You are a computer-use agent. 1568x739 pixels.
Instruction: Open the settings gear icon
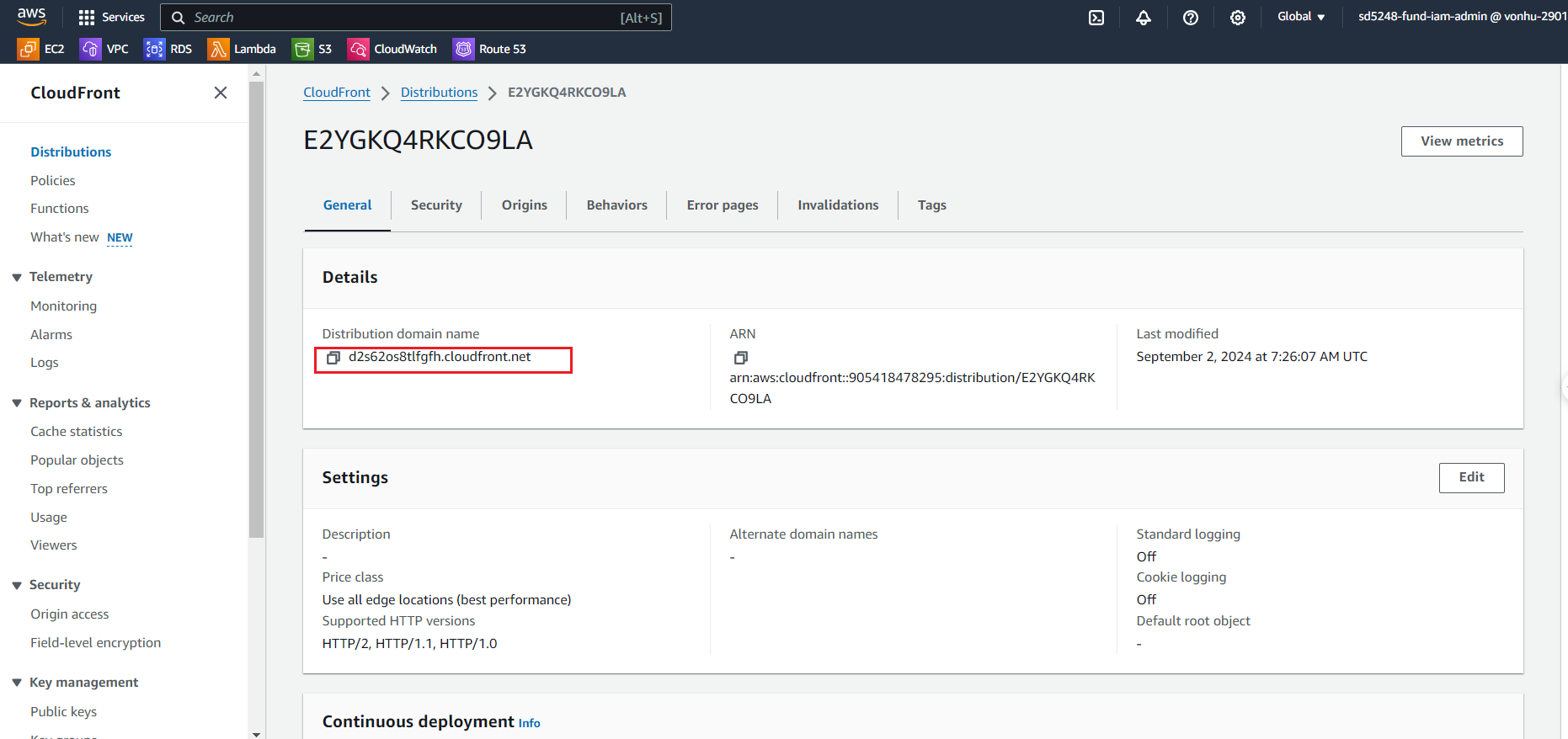pyautogui.click(x=1237, y=18)
